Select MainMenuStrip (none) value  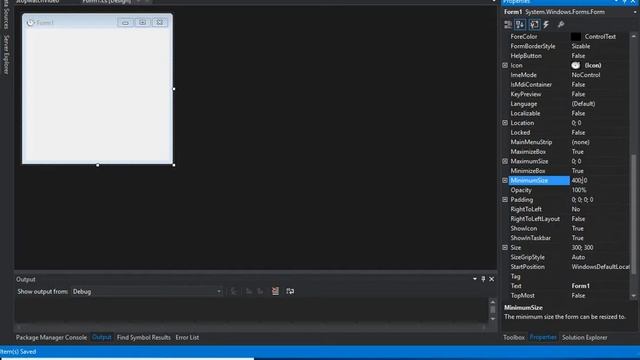(x=580, y=142)
